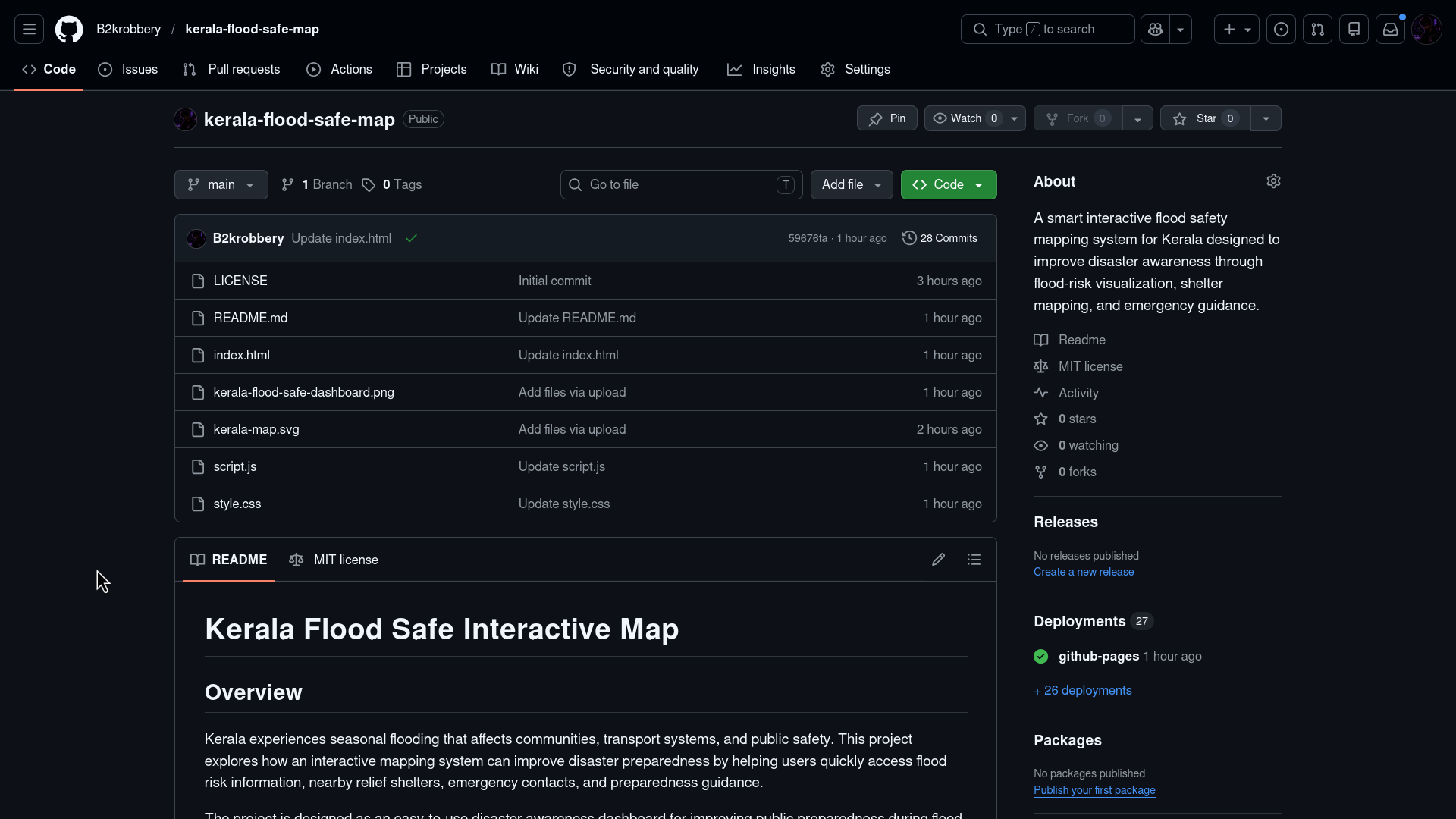
Task: Open the notifications inbox
Action: tap(1390, 29)
